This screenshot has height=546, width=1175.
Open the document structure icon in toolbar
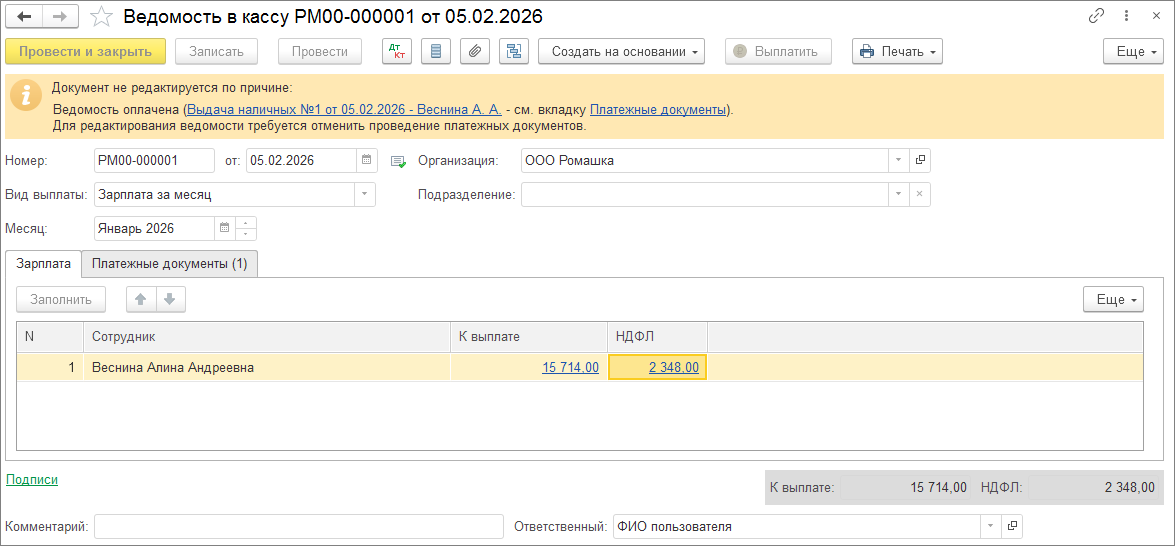pyautogui.click(x=515, y=51)
